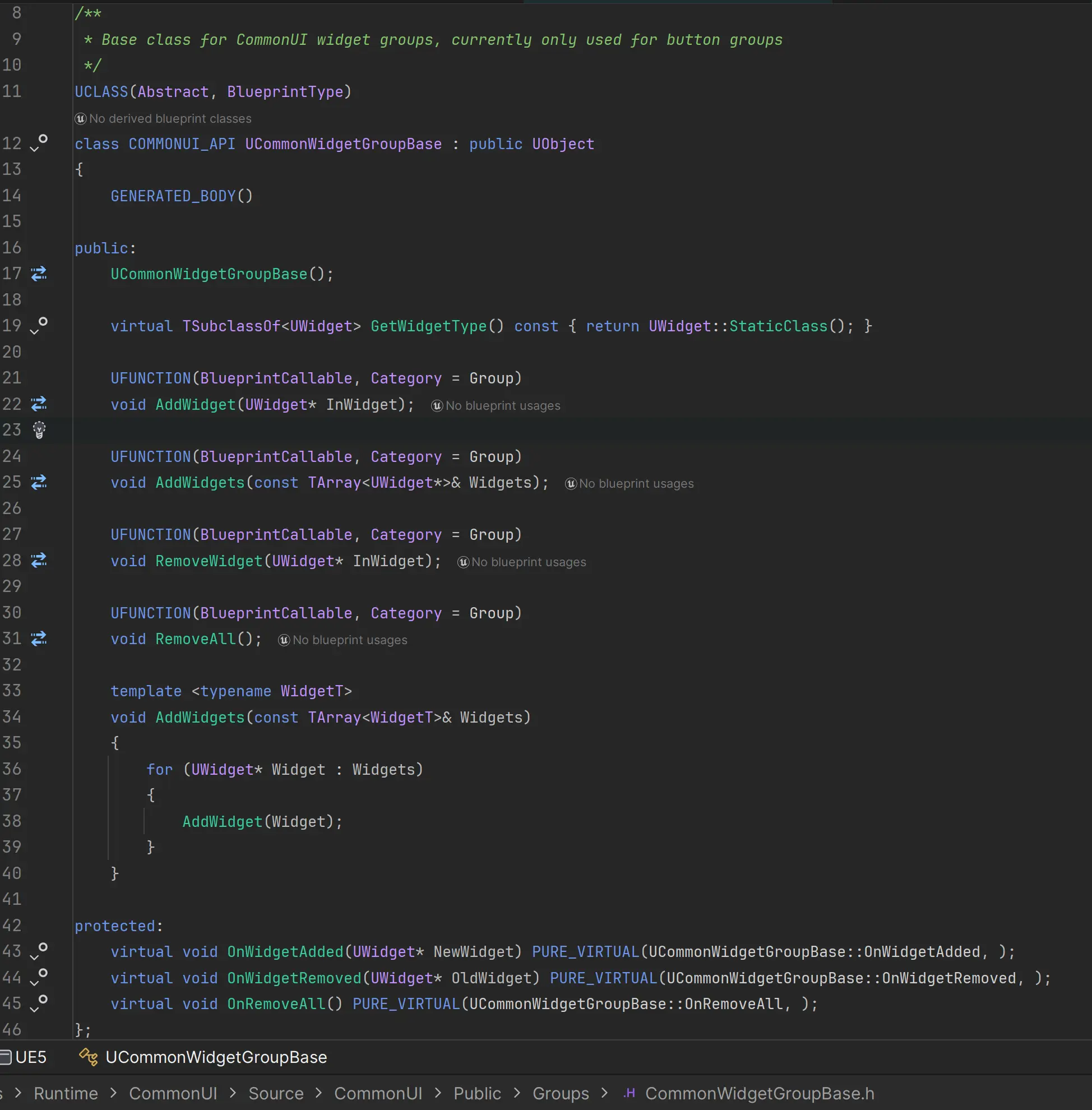Click the definition-navigation arrows icon on line 17
1092x1110 pixels.
click(39, 274)
